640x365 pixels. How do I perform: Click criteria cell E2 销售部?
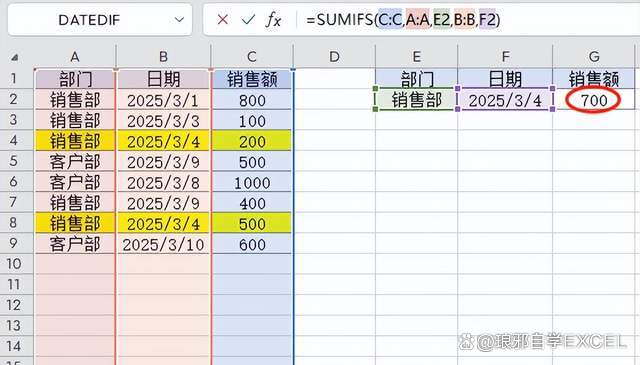(x=416, y=100)
